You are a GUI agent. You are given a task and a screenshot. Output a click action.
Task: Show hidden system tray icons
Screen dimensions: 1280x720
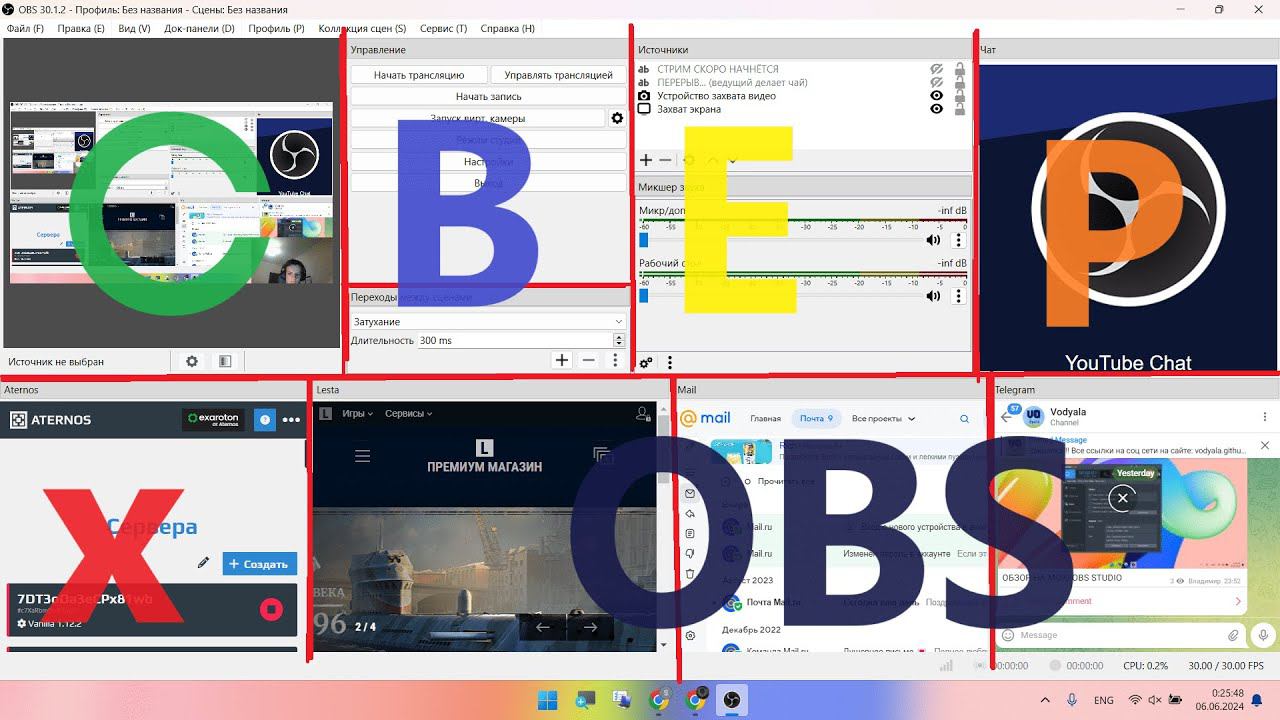pos(1045,700)
